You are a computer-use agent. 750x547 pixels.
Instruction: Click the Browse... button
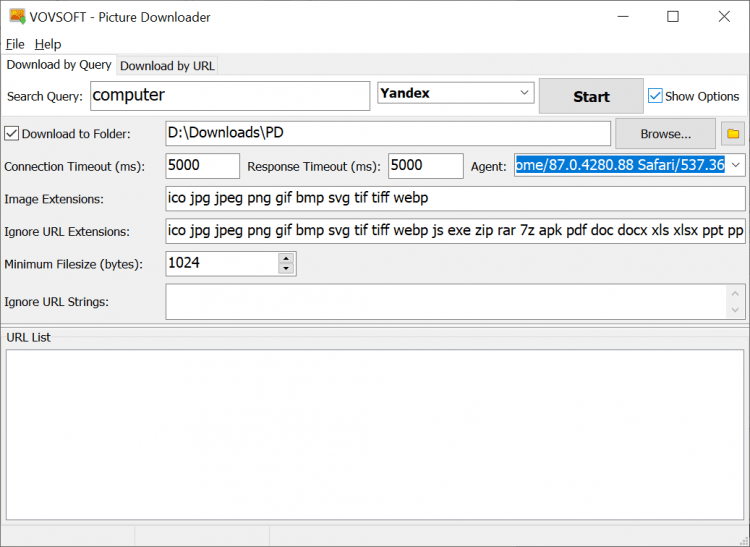(x=665, y=133)
